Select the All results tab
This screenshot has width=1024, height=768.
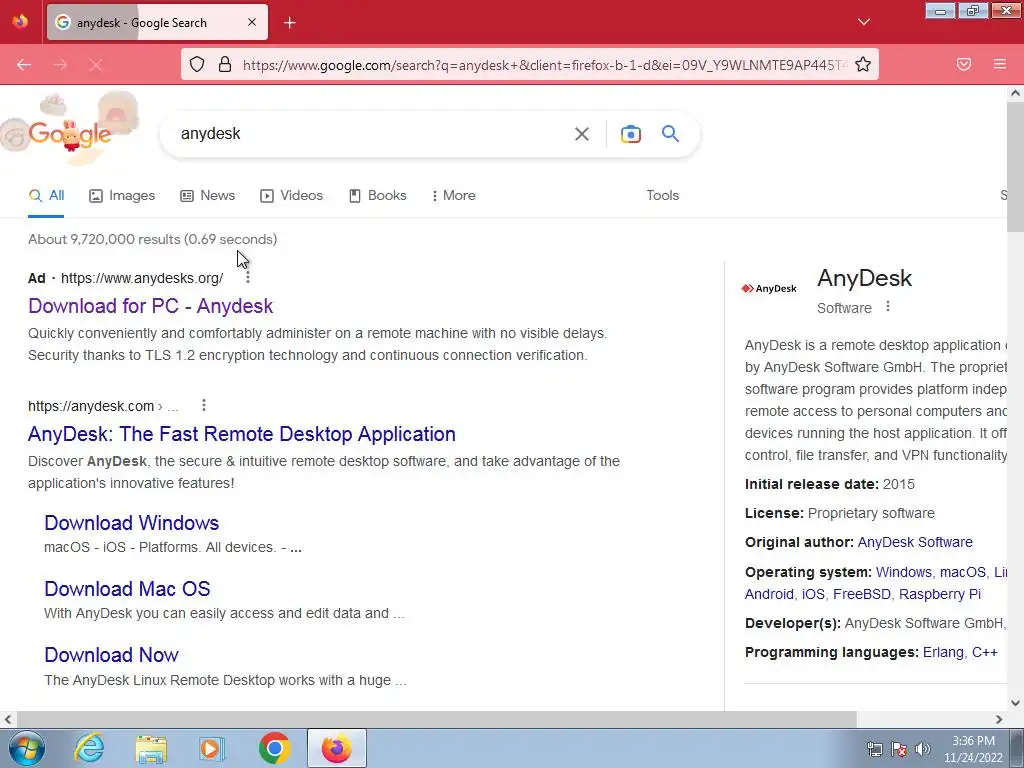[x=46, y=196]
